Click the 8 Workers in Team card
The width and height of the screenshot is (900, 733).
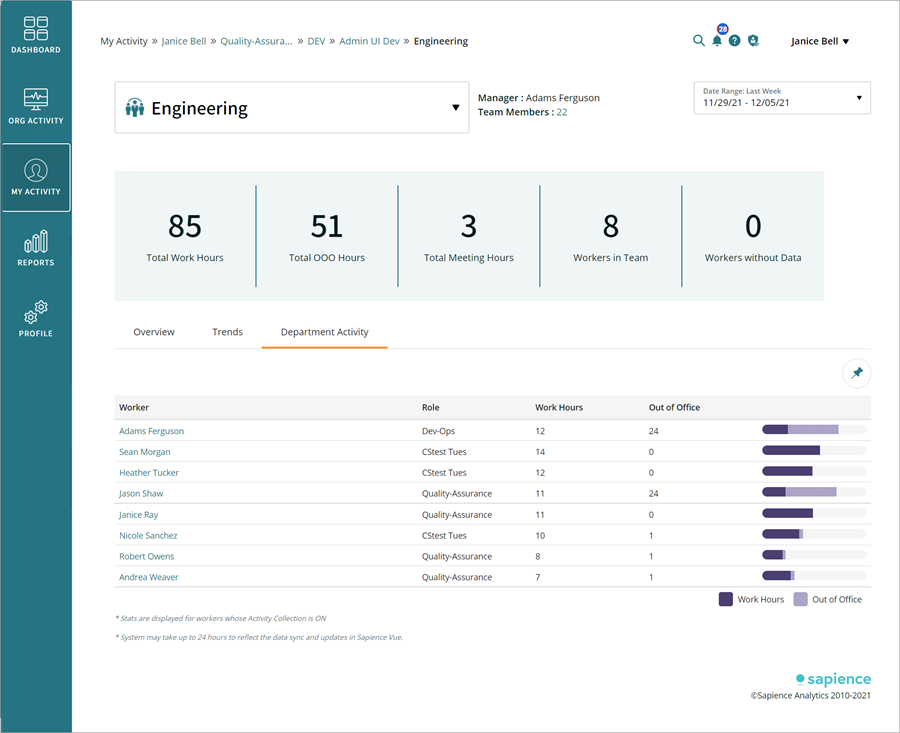pyautogui.click(x=610, y=236)
